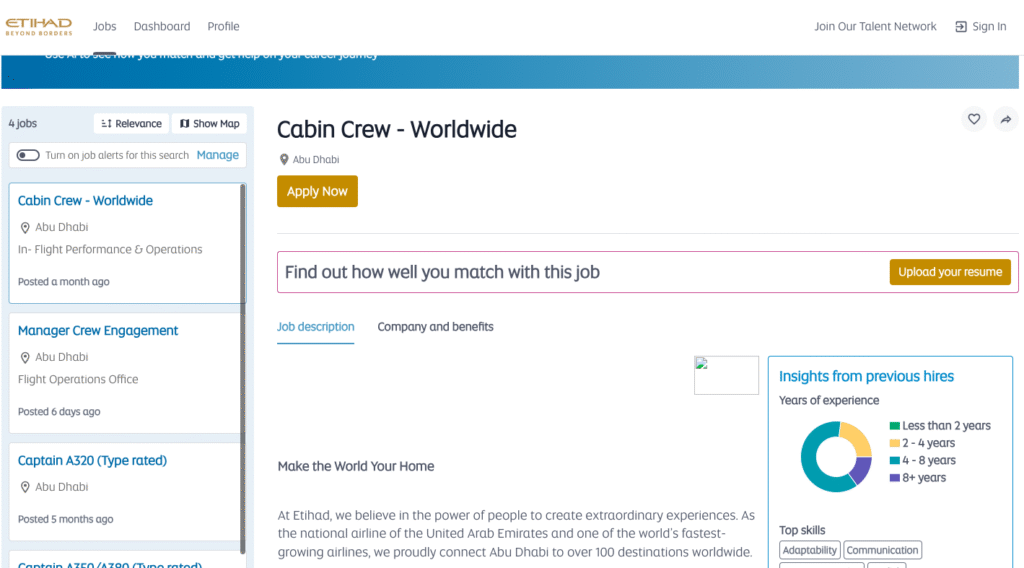This screenshot has width=1024, height=568.
Task: Click the location pin in Manager Crew Engagement card
Action: (x=25, y=358)
